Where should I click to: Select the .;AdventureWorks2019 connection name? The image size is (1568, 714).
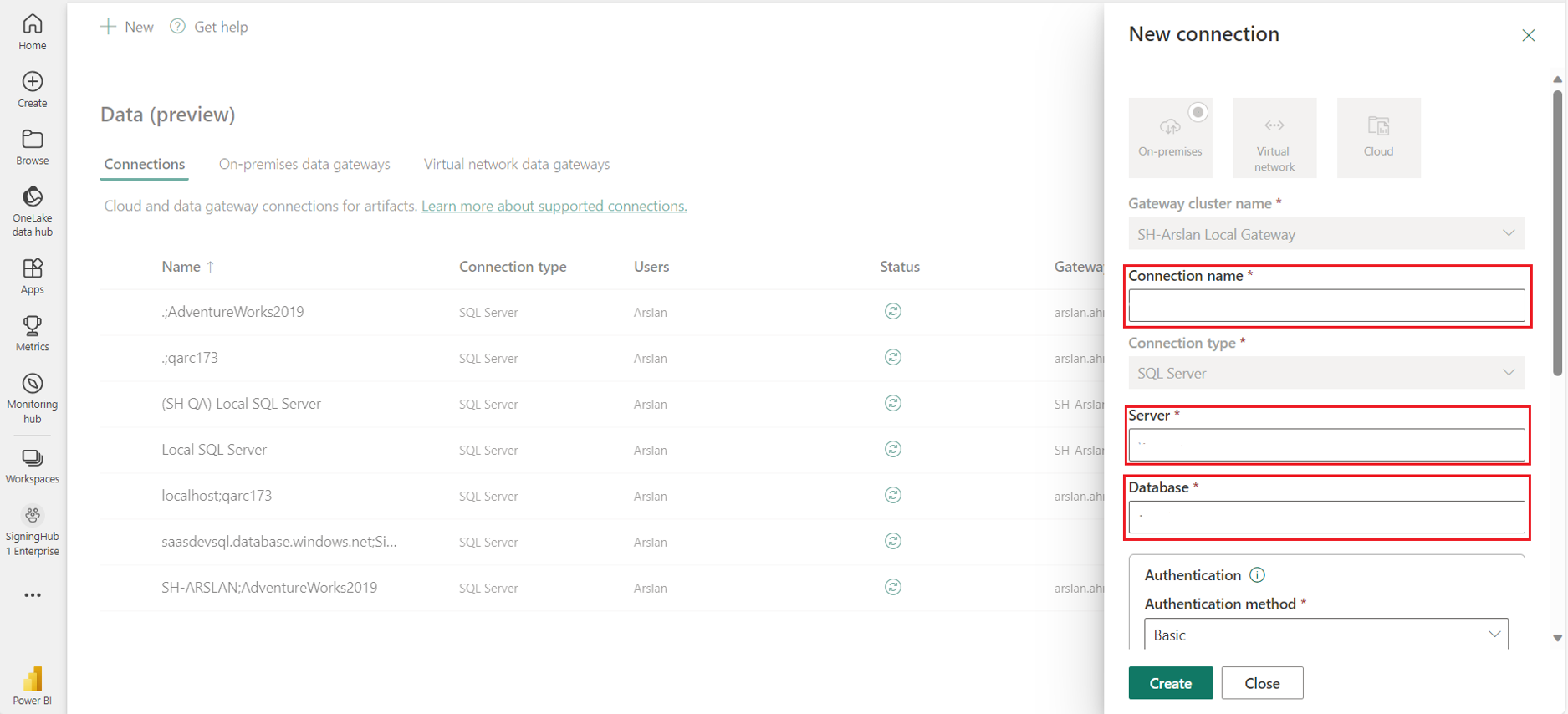pyautogui.click(x=232, y=312)
